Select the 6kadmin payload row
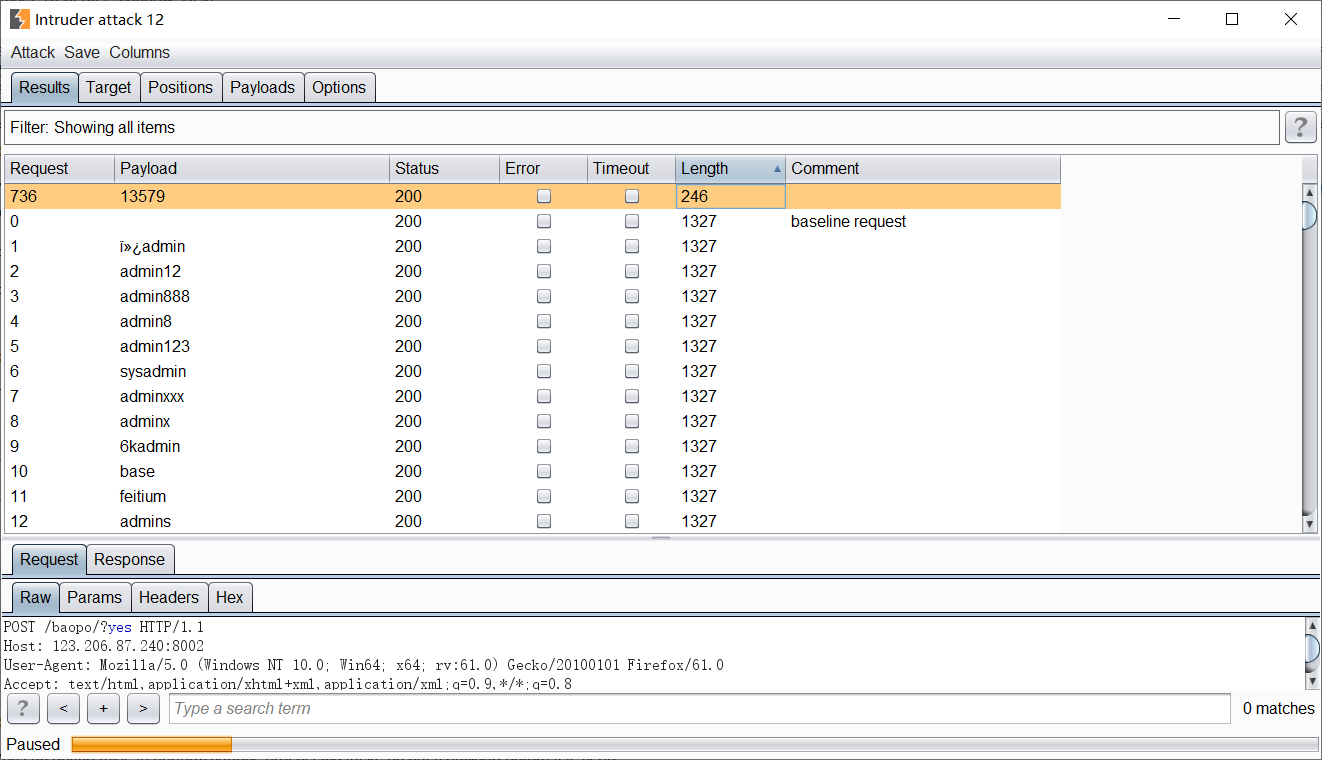1322x760 pixels. coord(533,446)
